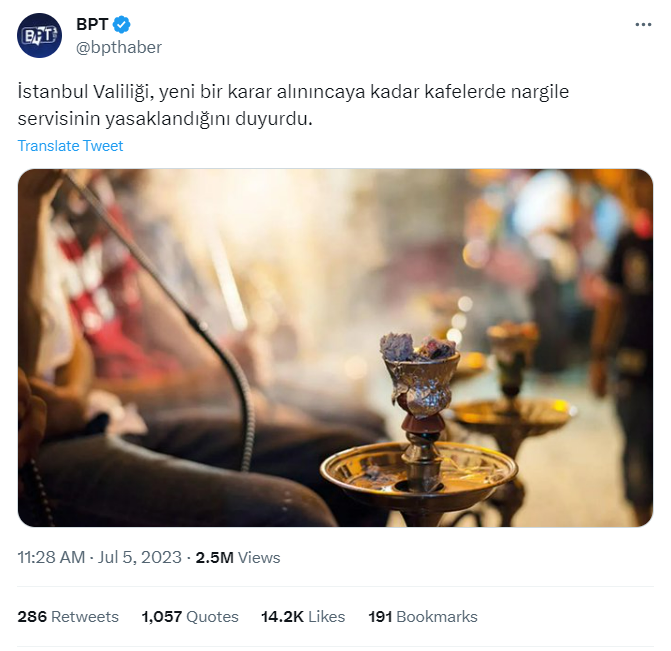Click the Jul 5, 2023 date
Viewport: 671px width, 651px height.
[x=140, y=557]
